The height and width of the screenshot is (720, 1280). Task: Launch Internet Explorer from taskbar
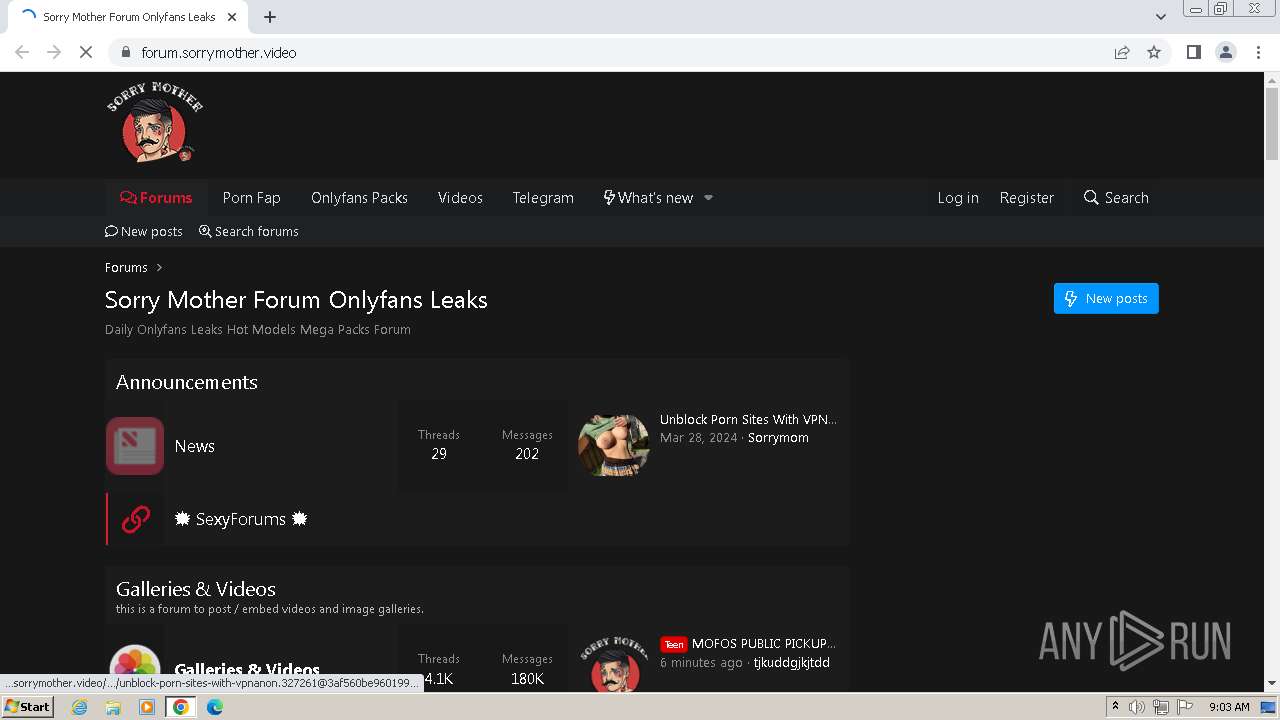[80, 706]
